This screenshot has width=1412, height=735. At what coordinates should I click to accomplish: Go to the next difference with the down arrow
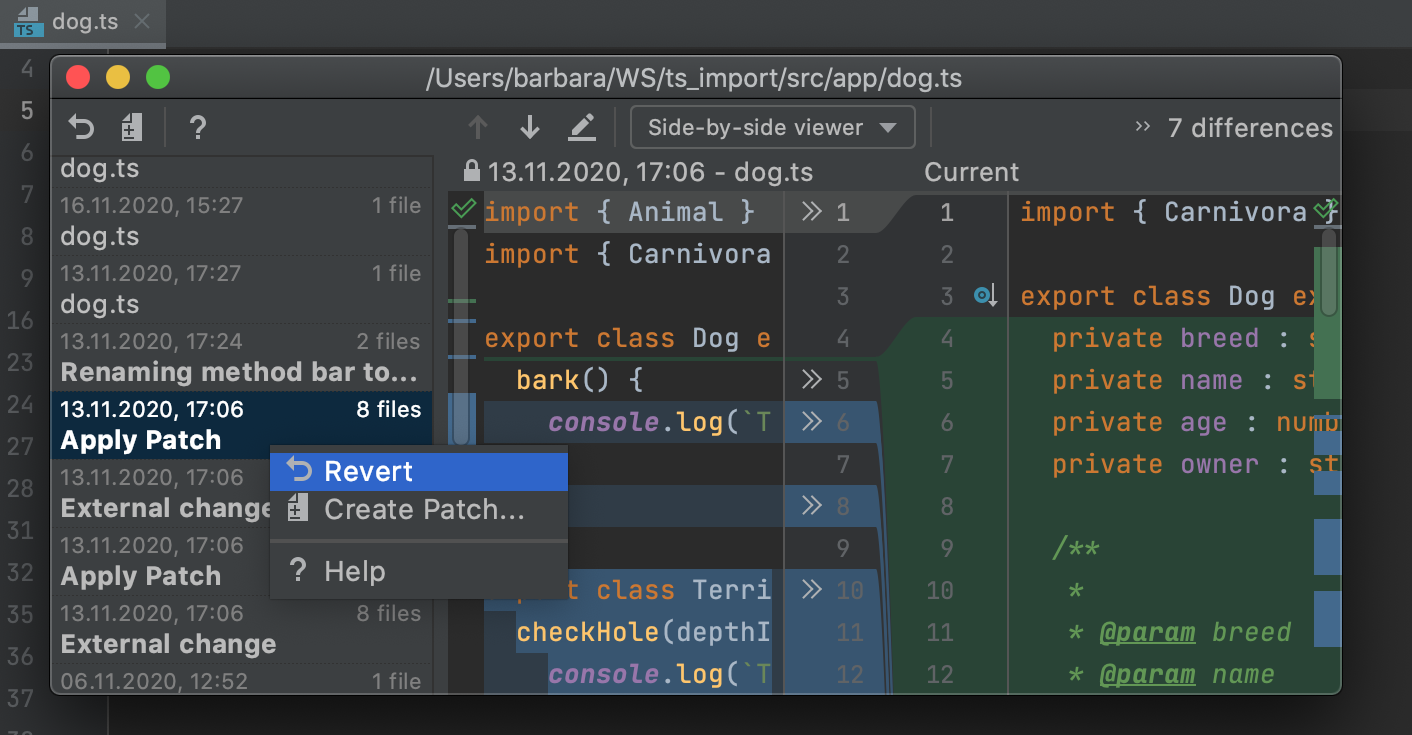tap(530, 128)
